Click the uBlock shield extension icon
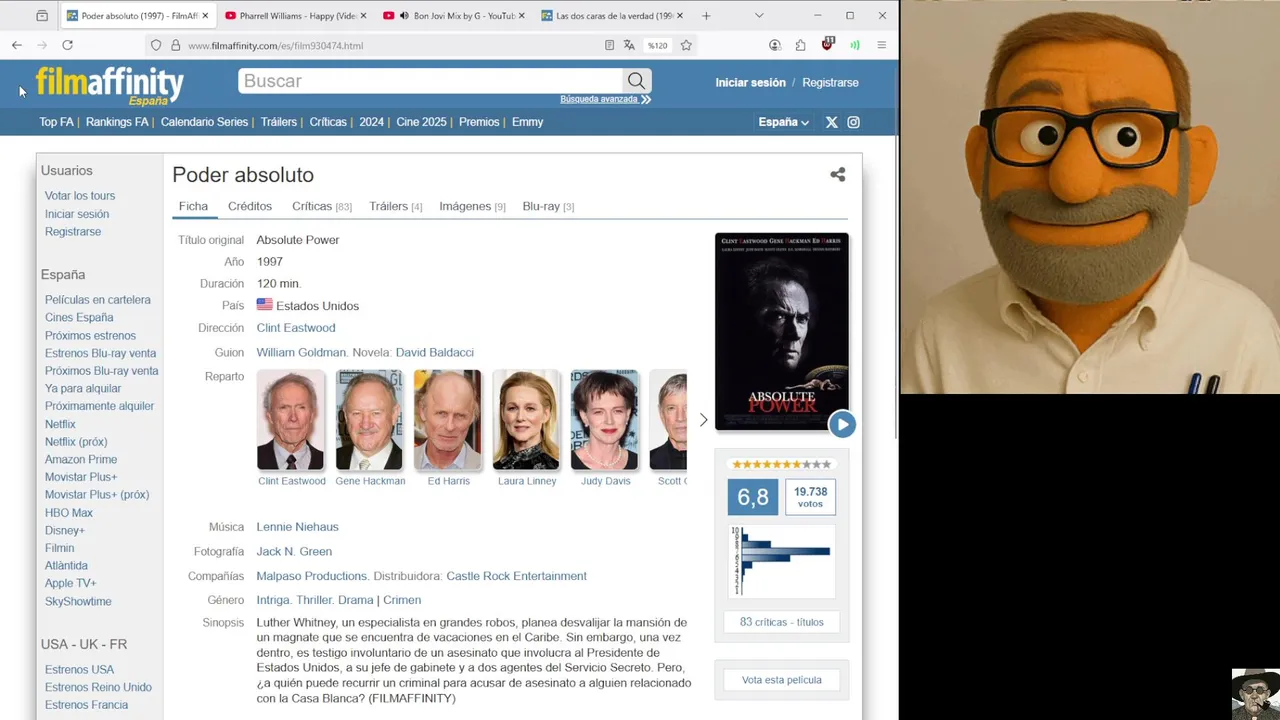This screenshot has height=720, width=1280. pos(828,44)
